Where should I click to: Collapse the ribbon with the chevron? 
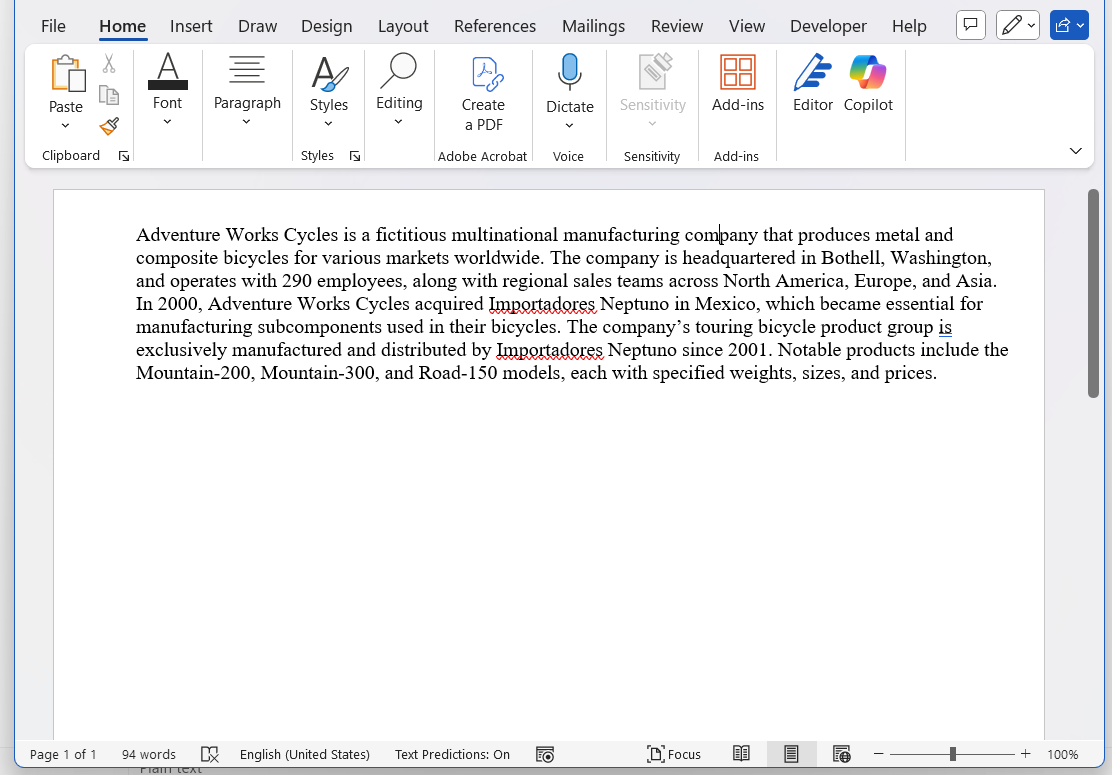1076,151
